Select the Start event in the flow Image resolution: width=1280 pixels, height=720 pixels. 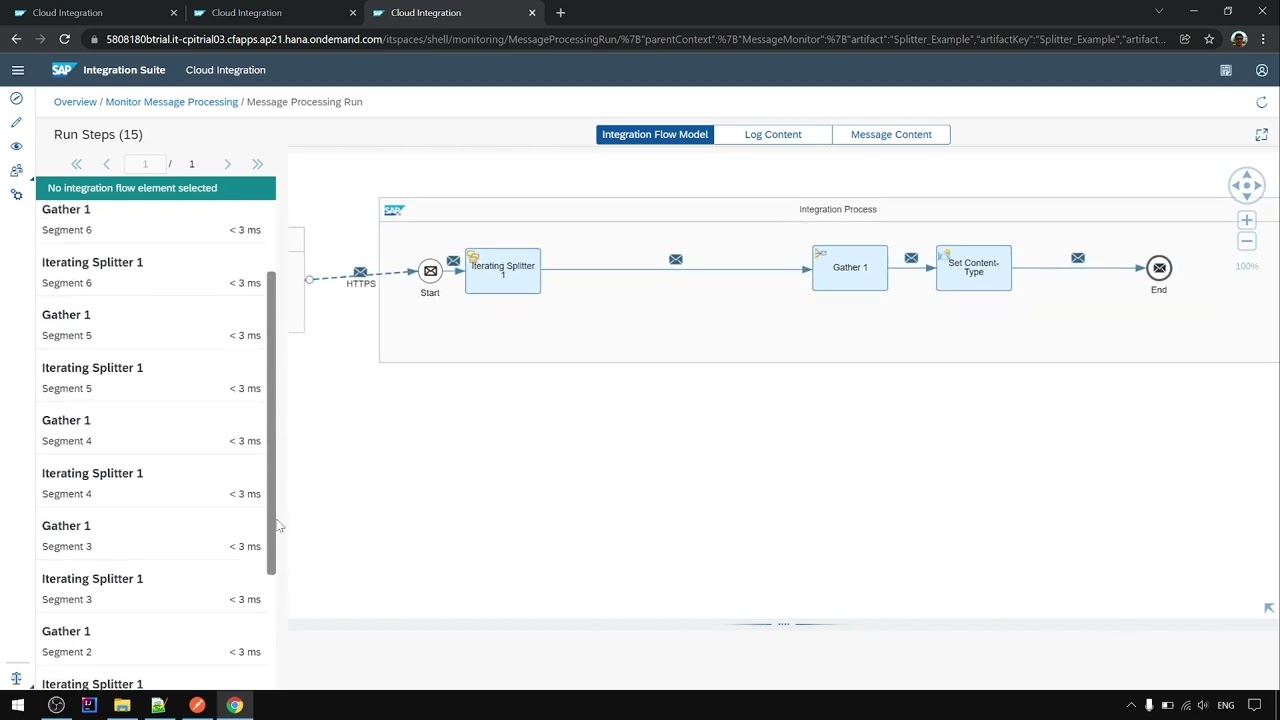coord(430,271)
